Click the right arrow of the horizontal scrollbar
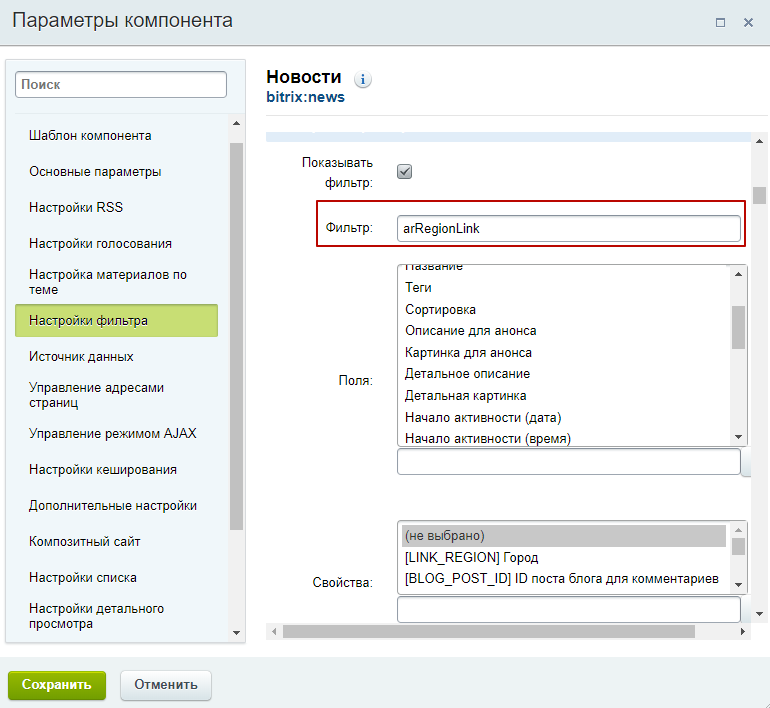 click(x=743, y=631)
